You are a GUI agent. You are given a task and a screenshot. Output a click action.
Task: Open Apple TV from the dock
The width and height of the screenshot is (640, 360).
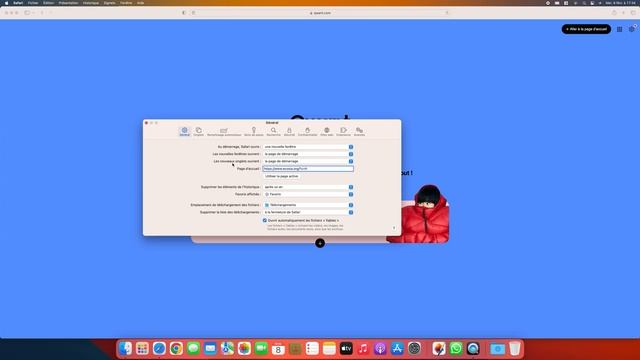click(x=346, y=349)
